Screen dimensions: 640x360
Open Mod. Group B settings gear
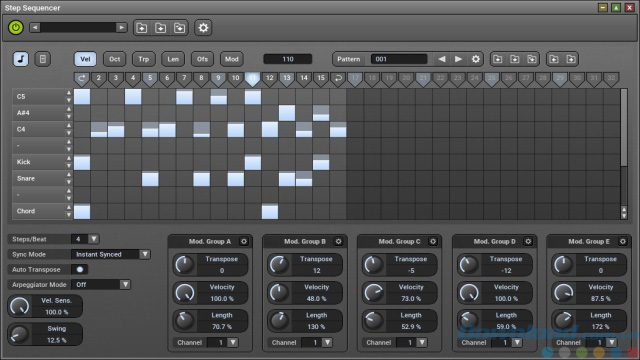338,242
